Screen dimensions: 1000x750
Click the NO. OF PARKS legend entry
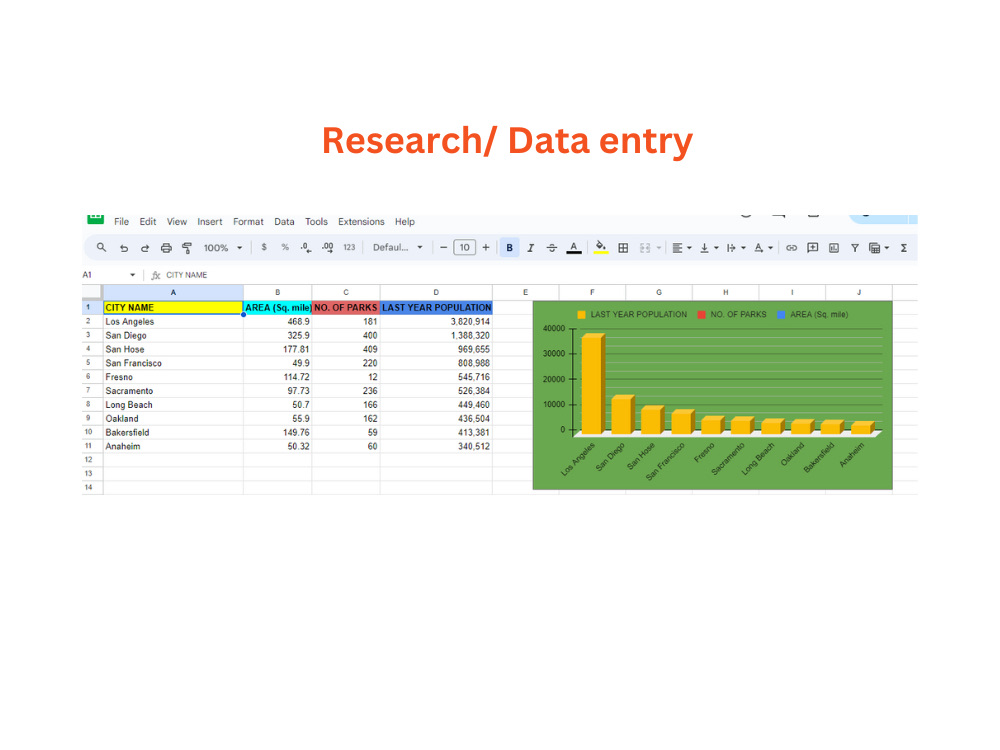click(x=732, y=314)
